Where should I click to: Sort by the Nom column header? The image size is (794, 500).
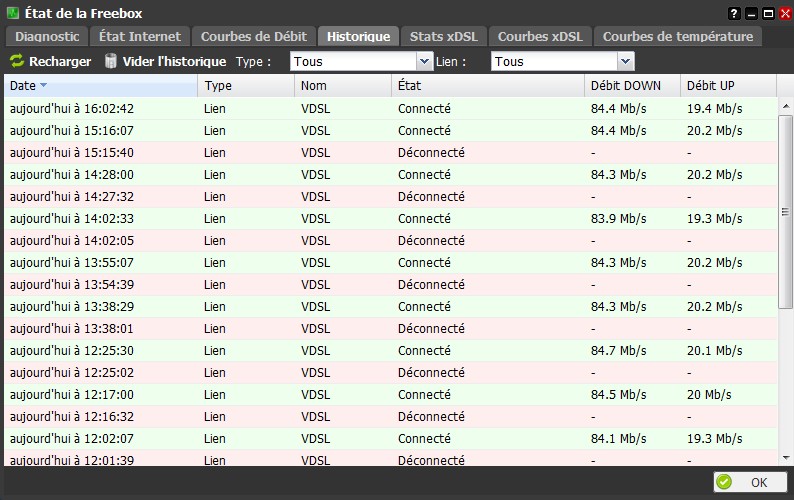tap(343, 86)
